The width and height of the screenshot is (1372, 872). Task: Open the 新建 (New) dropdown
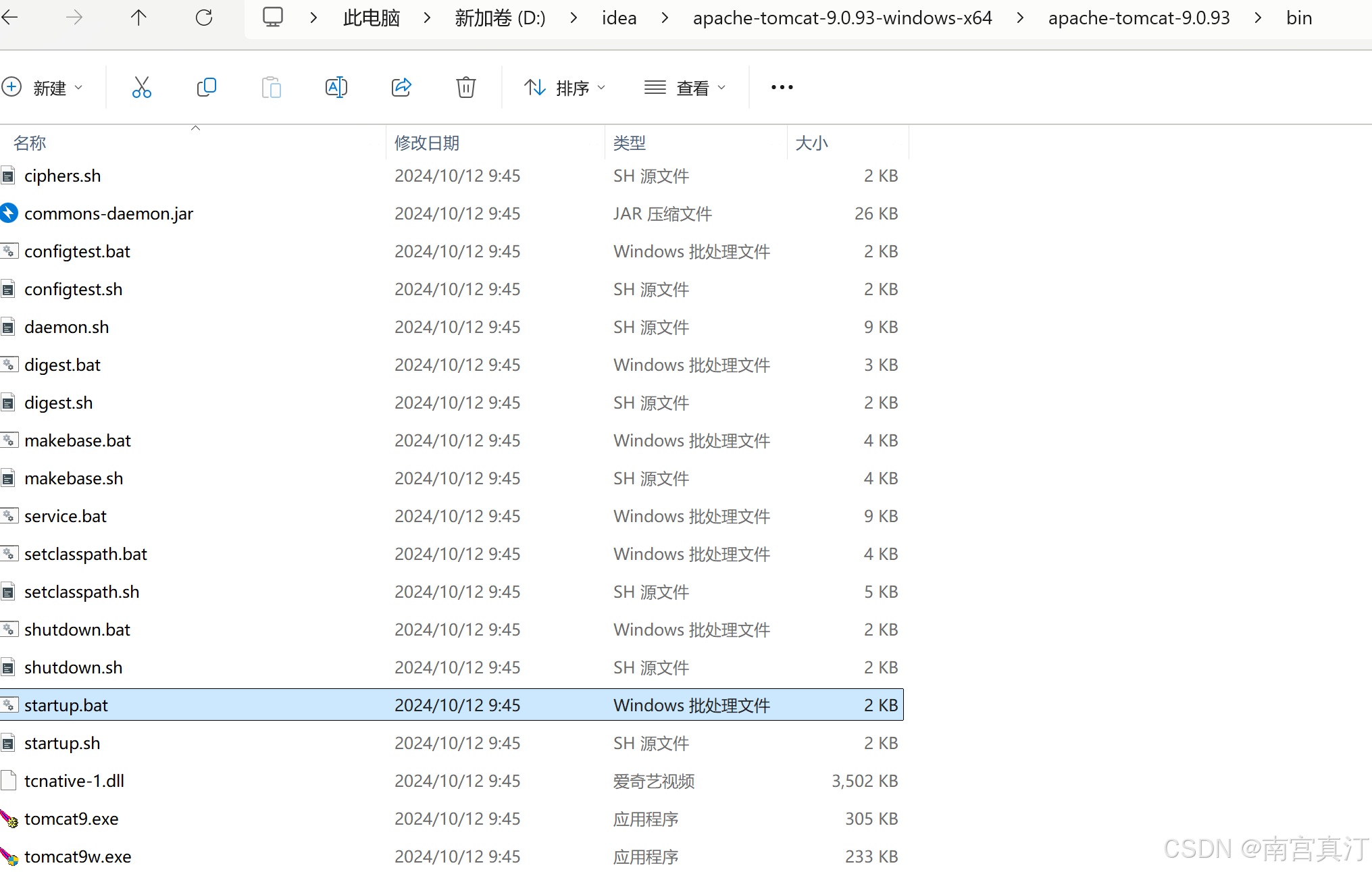point(43,88)
